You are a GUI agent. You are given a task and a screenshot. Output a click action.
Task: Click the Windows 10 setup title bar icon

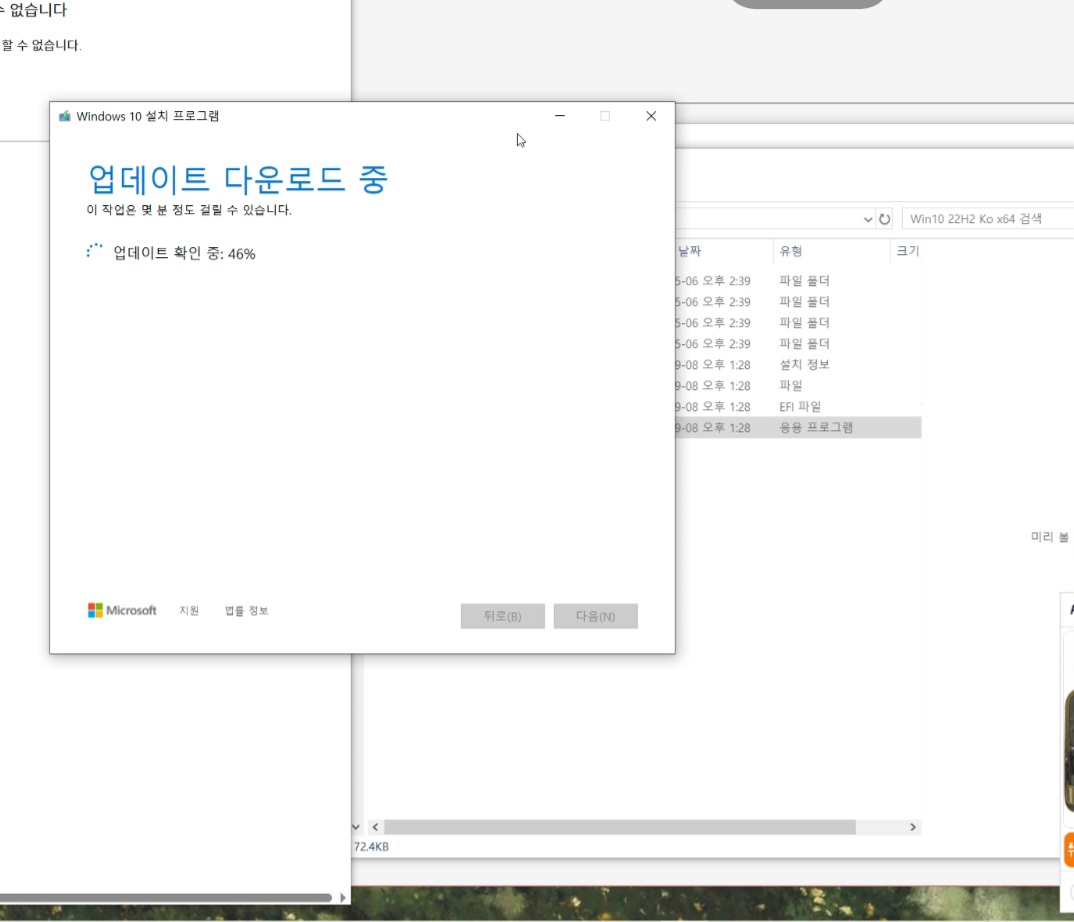coord(64,116)
